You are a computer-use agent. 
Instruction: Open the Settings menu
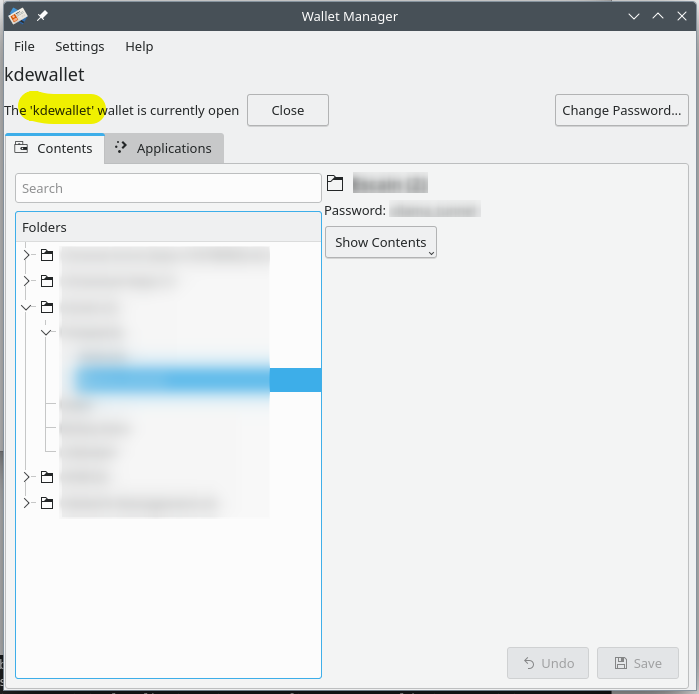(79, 46)
